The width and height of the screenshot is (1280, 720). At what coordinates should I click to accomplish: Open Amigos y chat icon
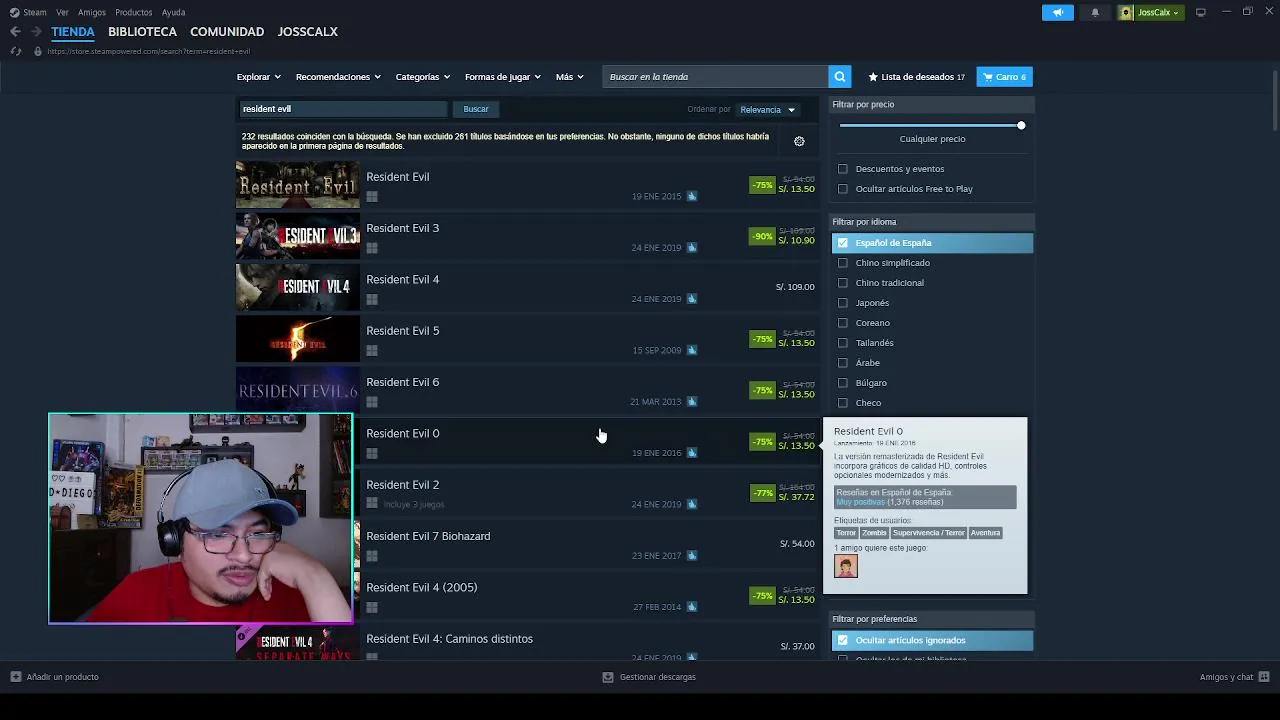pos(1265,677)
